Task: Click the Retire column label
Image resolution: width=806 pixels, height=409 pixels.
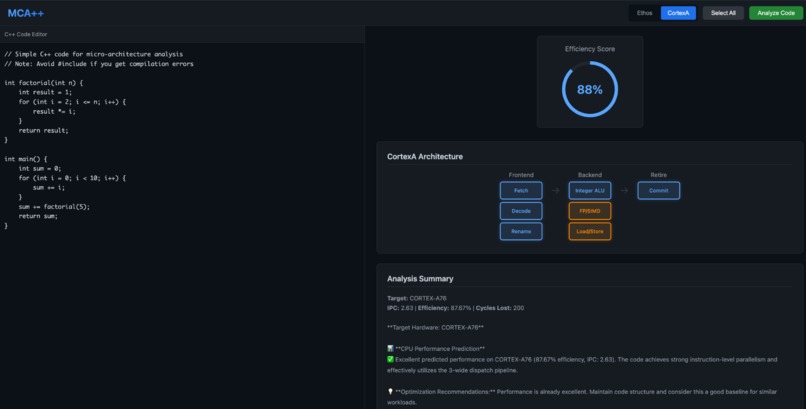Action: click(658, 175)
